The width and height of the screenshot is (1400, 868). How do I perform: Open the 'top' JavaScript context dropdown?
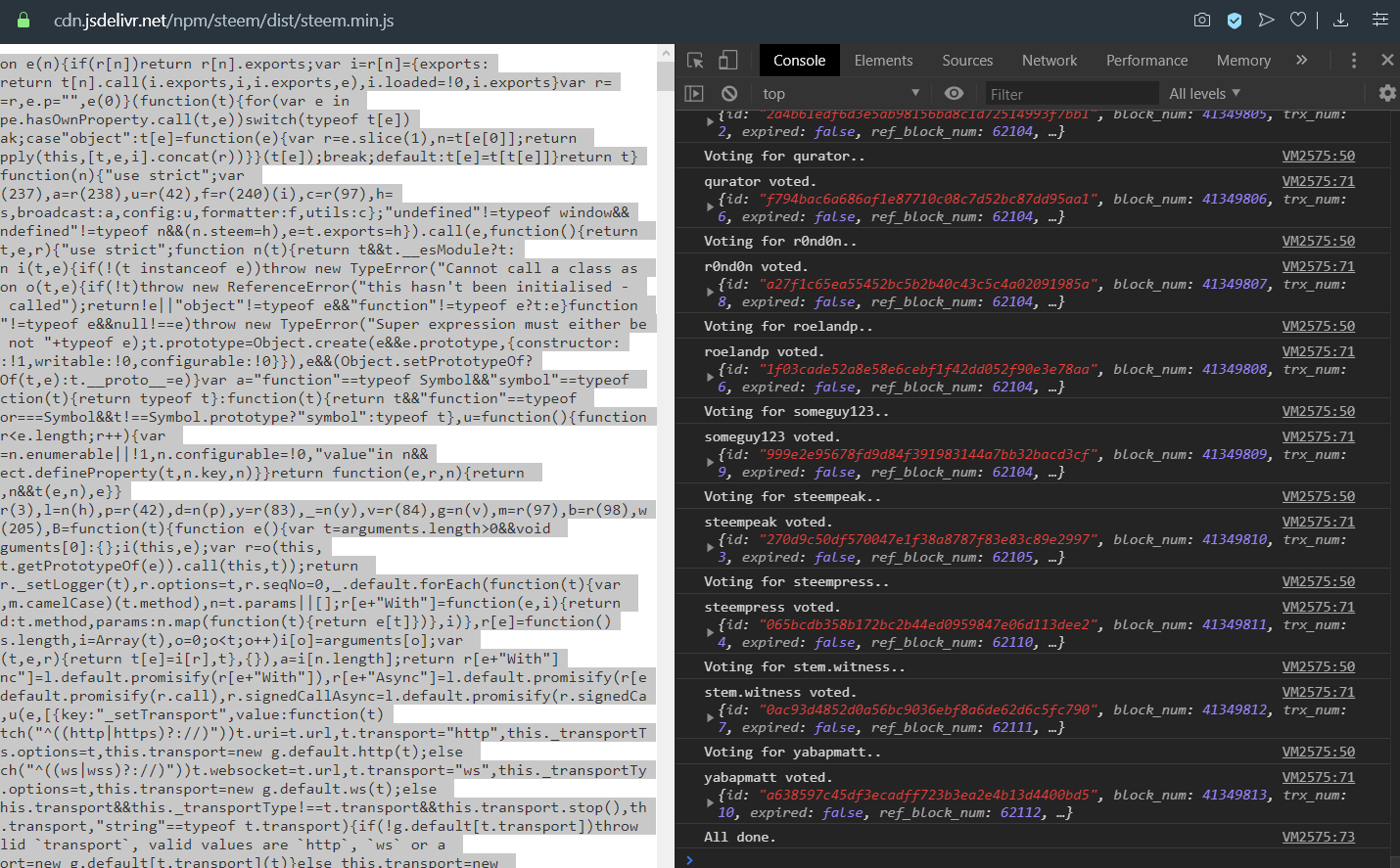[x=841, y=94]
